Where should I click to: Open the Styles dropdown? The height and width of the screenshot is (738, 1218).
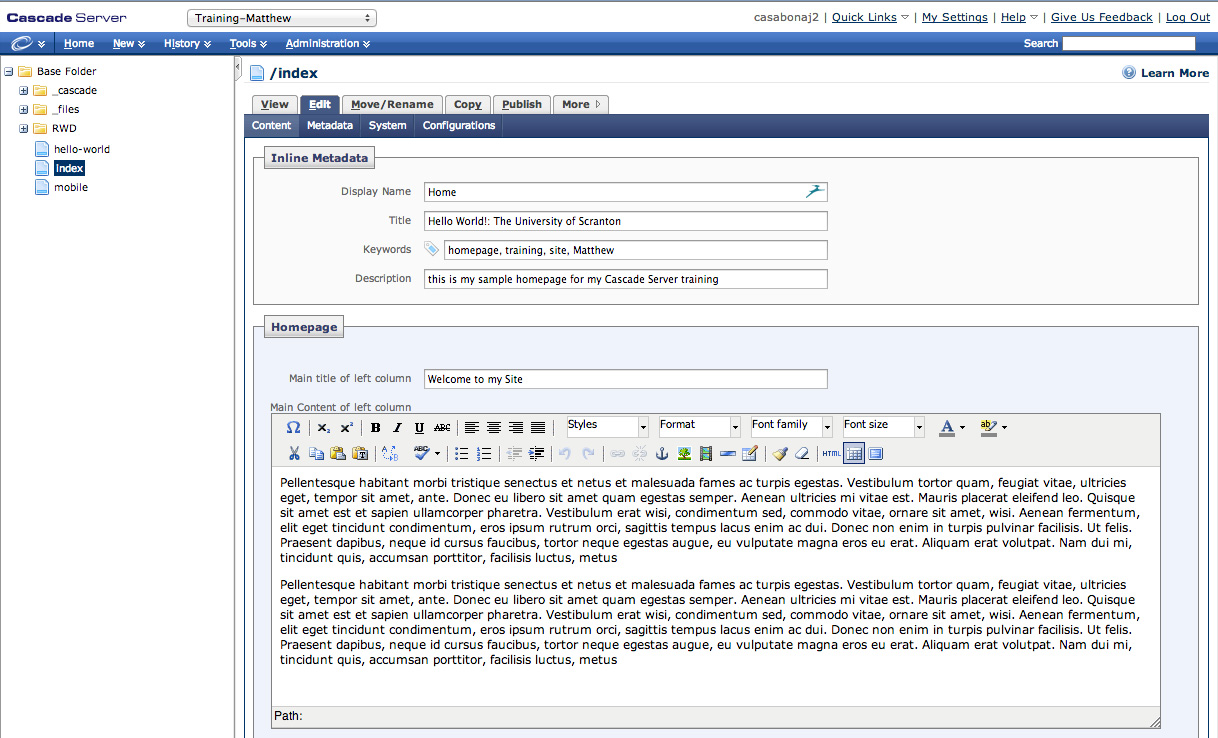point(607,427)
